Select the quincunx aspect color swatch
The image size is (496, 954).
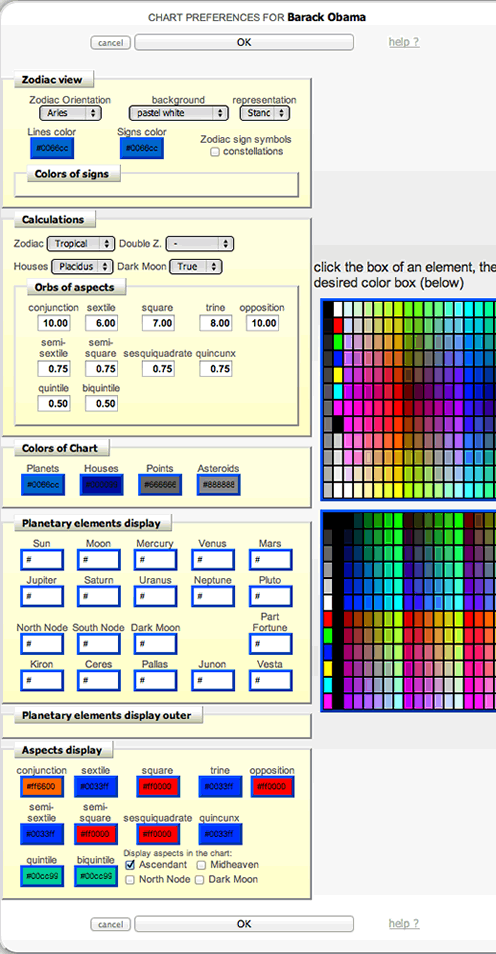click(x=220, y=834)
